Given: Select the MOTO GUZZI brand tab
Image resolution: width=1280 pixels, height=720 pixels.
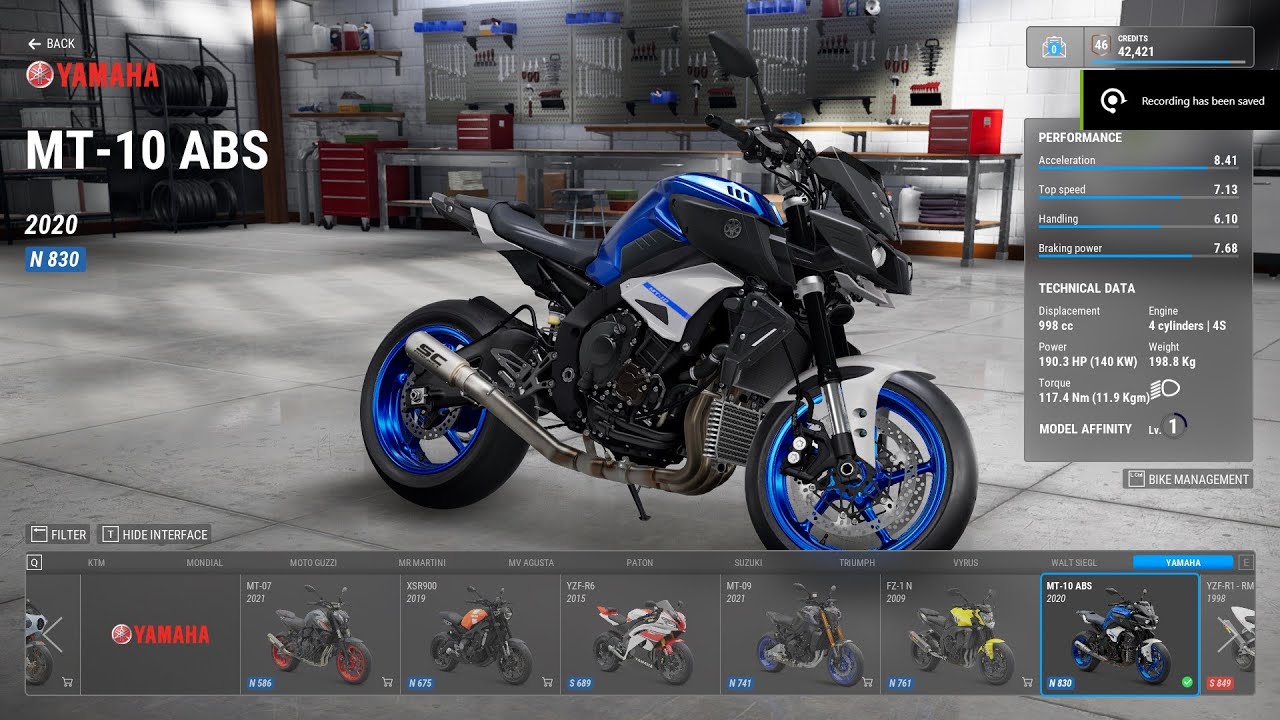Looking at the screenshot, I should 313,563.
